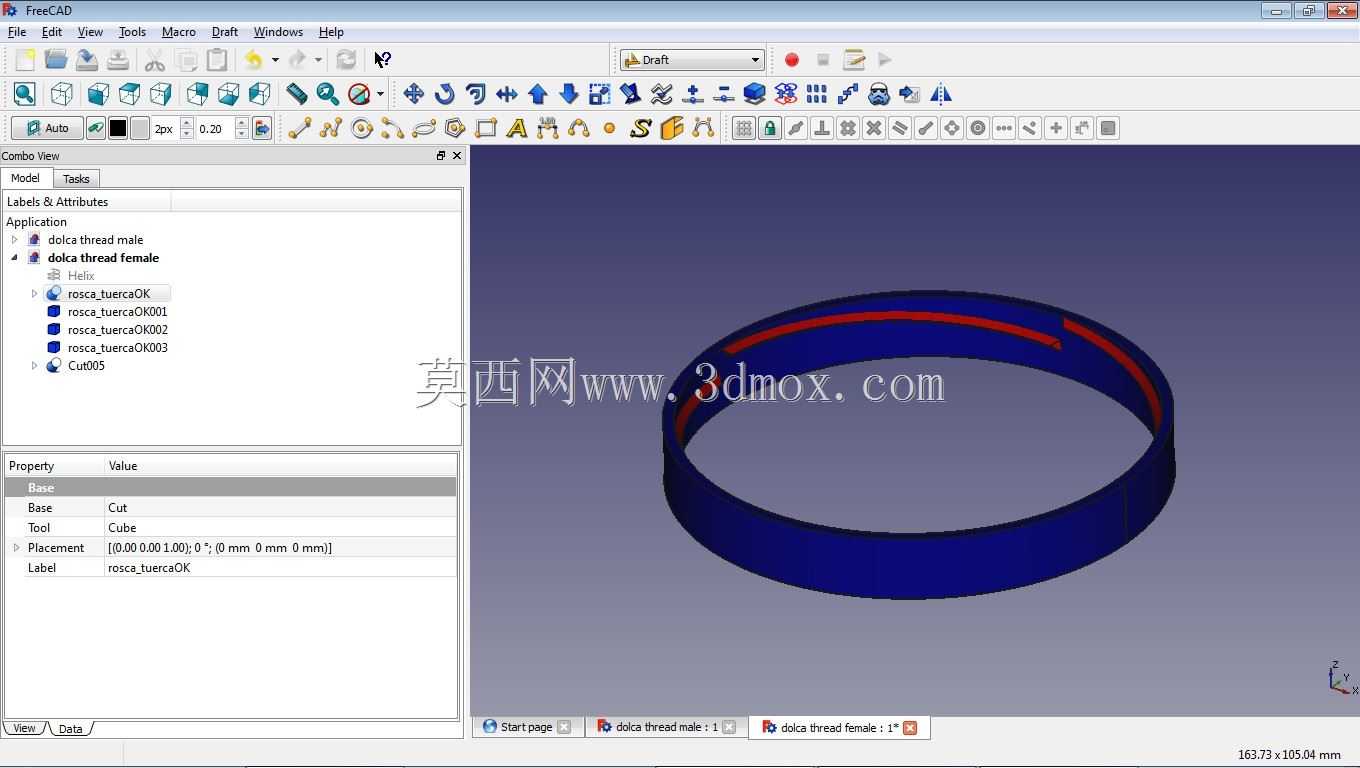Viewport: 1360px width, 768px height.
Task: Open a file using the folder icon
Action: 56,60
